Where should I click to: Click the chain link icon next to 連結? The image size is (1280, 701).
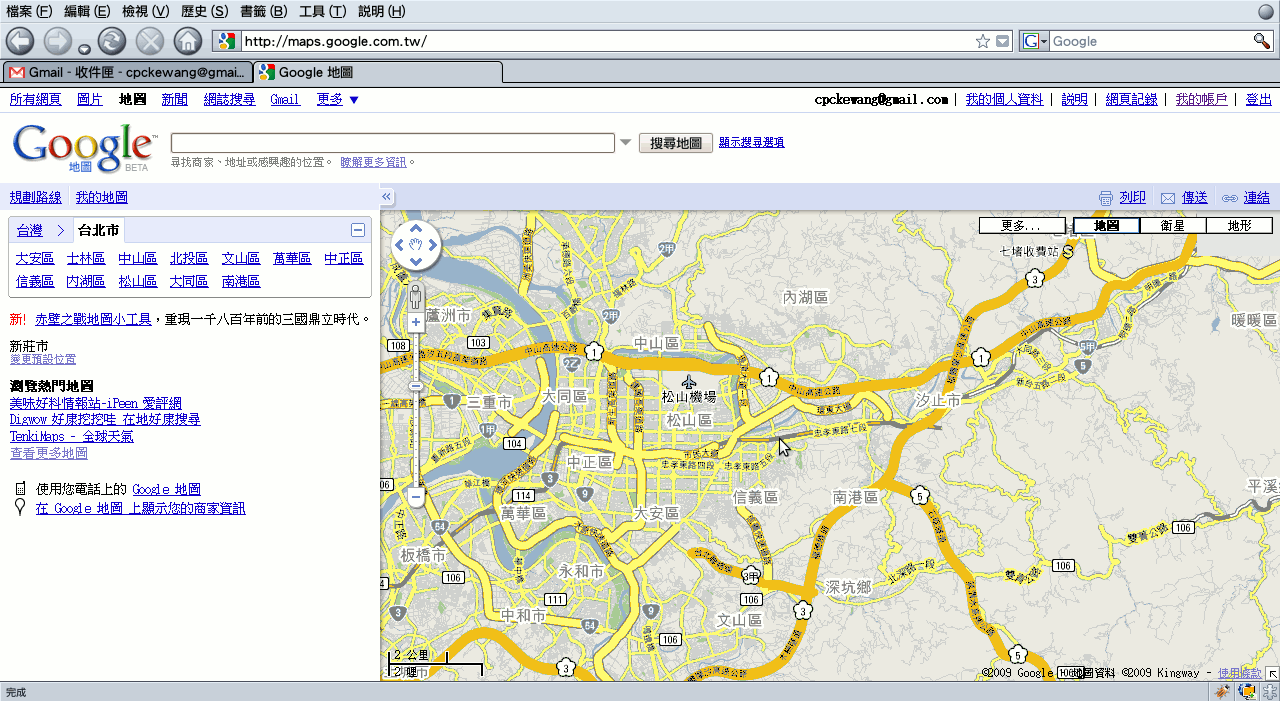coord(1230,198)
